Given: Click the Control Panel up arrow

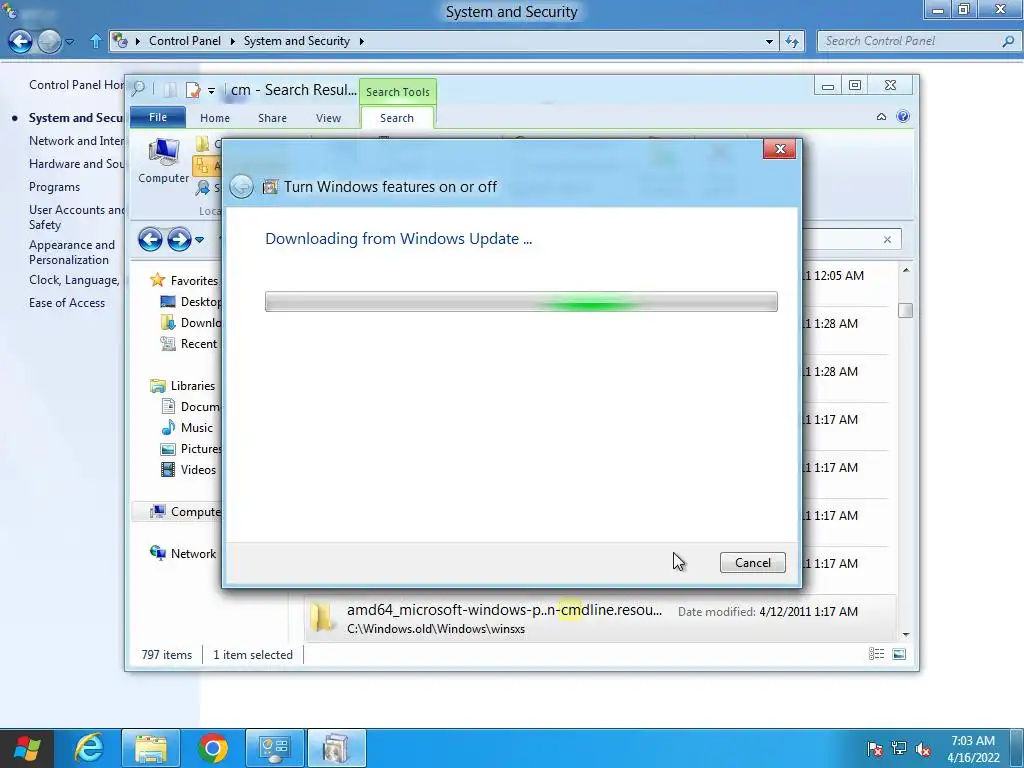Looking at the screenshot, I should pyautogui.click(x=96, y=41).
